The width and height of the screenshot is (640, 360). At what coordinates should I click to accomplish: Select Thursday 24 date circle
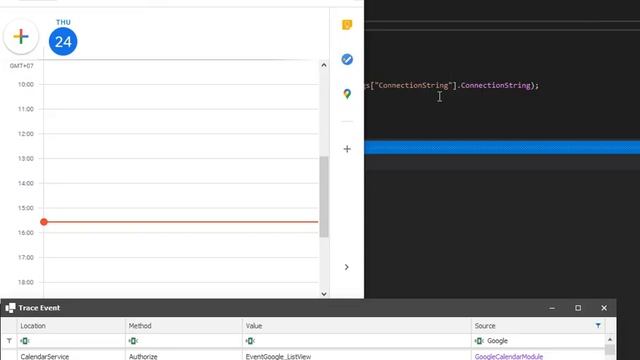pos(63,41)
